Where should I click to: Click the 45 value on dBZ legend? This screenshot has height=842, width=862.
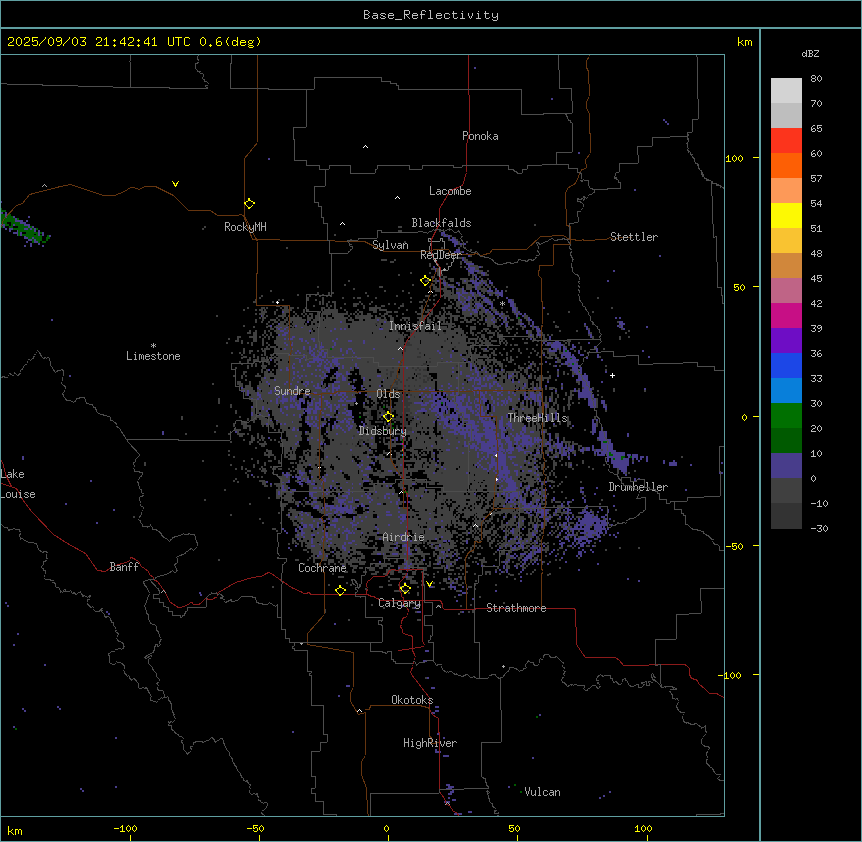pos(816,279)
